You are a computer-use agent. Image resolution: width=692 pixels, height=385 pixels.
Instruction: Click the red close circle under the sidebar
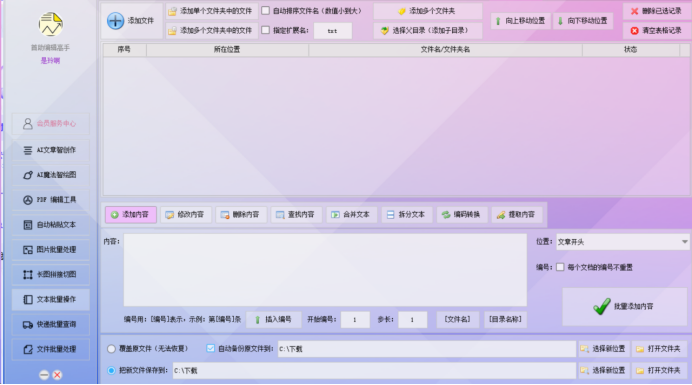click(57, 375)
